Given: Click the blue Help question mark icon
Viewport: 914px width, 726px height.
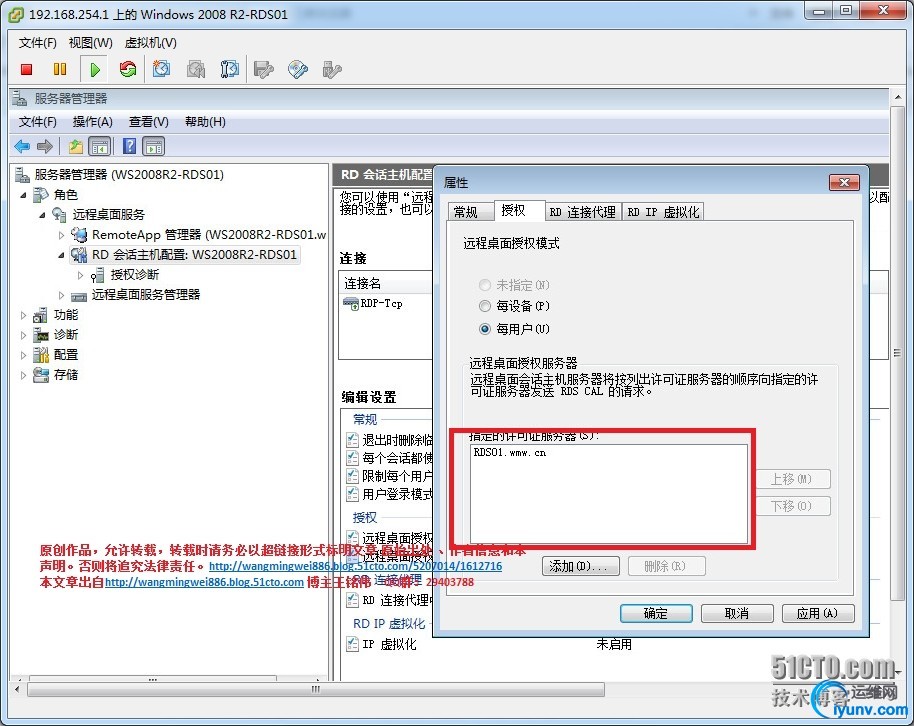Looking at the screenshot, I should click(x=129, y=146).
